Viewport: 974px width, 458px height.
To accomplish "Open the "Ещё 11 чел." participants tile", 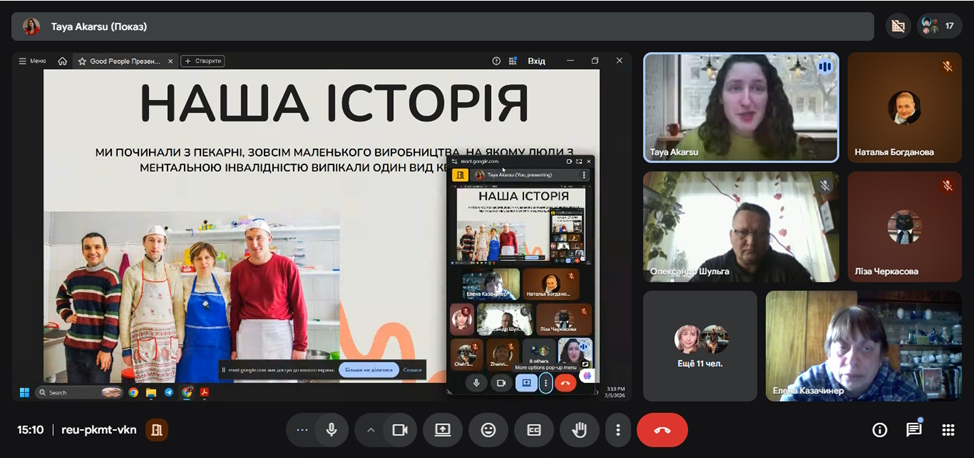I will [x=700, y=345].
